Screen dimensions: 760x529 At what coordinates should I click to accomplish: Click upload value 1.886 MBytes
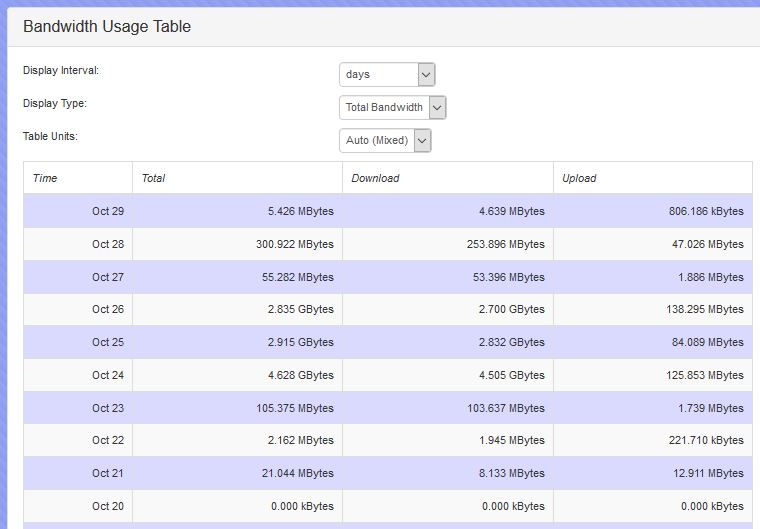(x=711, y=277)
